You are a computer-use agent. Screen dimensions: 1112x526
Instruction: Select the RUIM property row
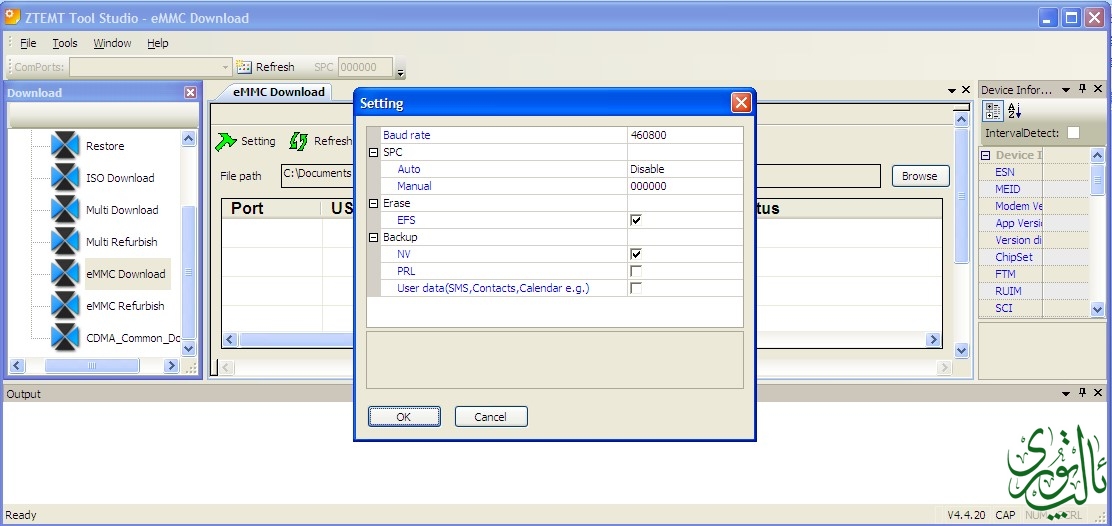pos(1034,291)
